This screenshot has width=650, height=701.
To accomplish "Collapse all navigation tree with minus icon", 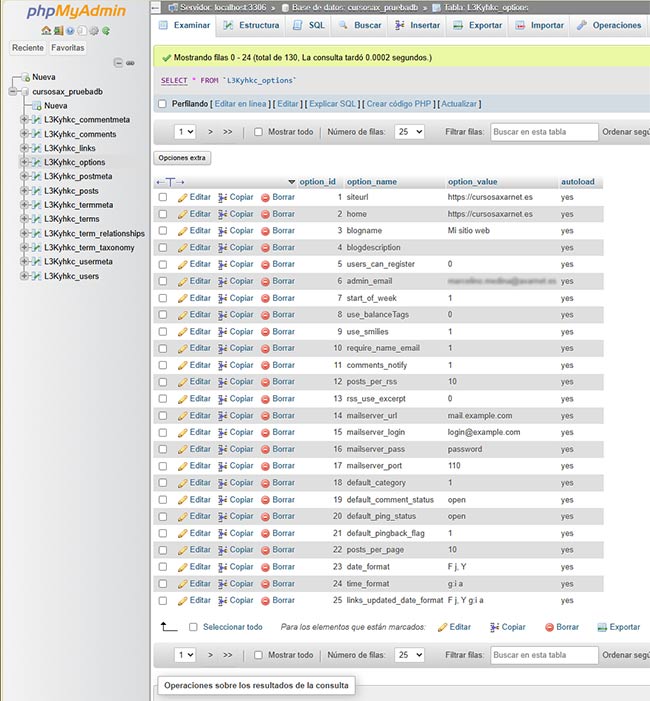I will (x=118, y=62).
